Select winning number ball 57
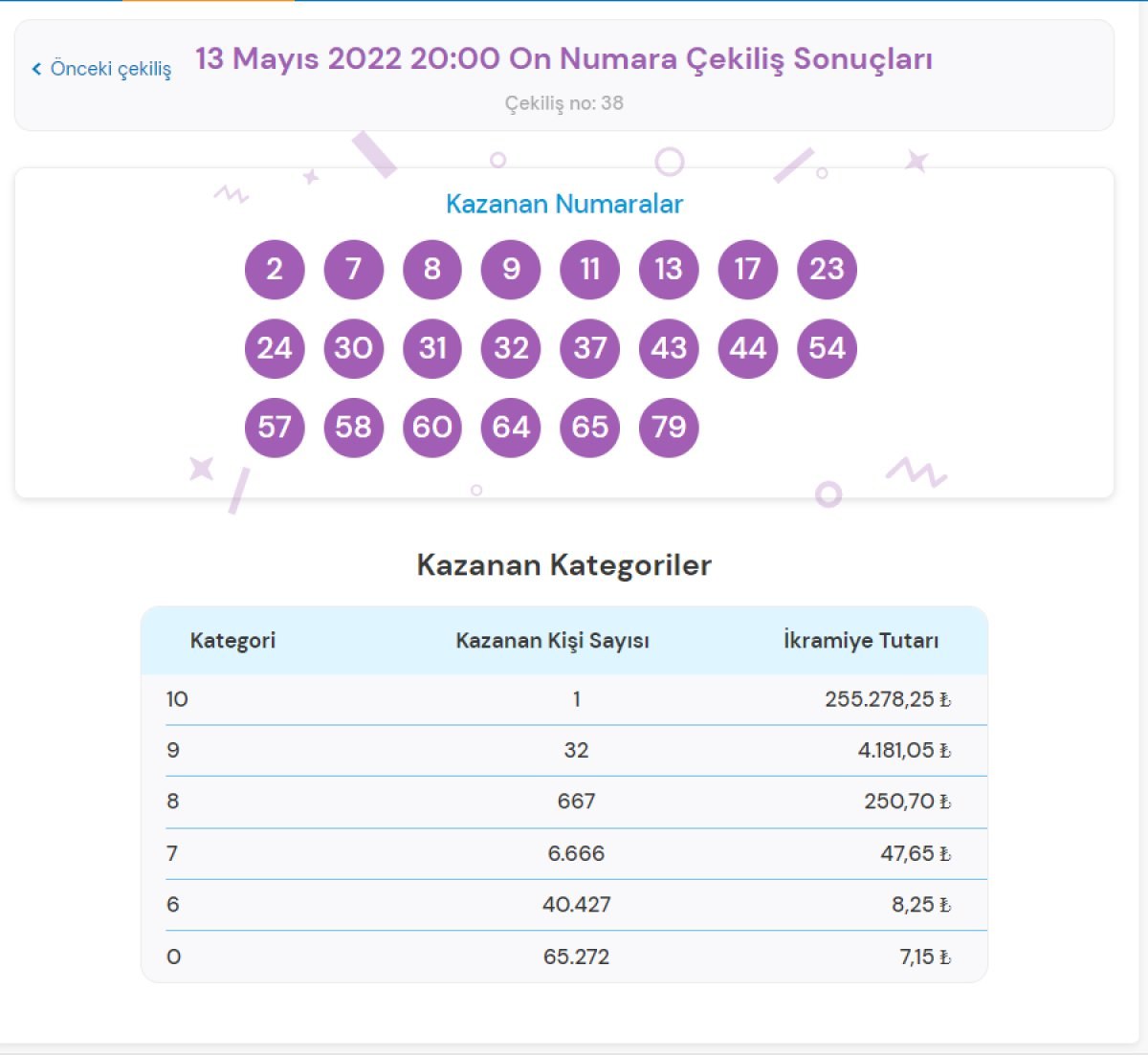 tap(275, 428)
